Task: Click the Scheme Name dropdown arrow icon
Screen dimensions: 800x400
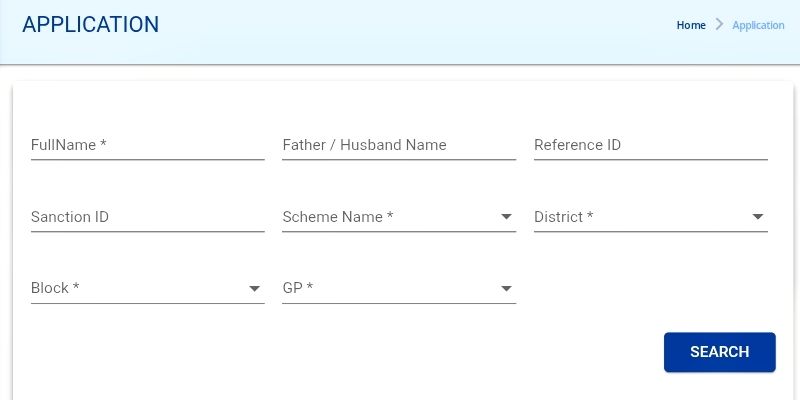Action: point(506,217)
